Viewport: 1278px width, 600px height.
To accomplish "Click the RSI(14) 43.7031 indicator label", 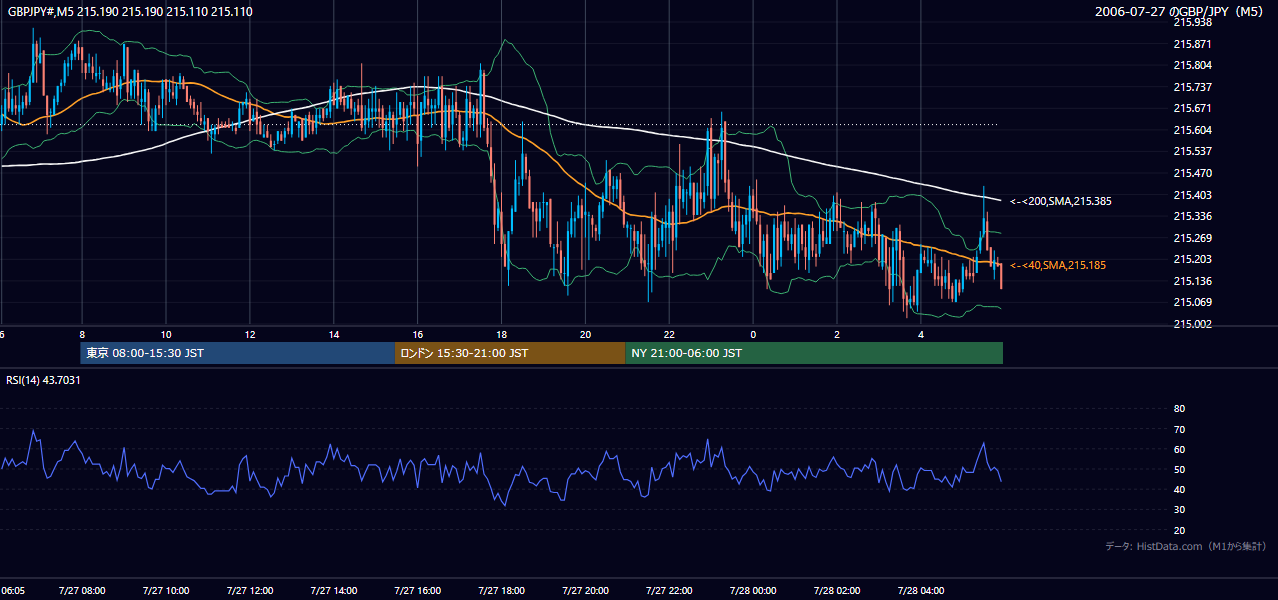I will 44,380.
